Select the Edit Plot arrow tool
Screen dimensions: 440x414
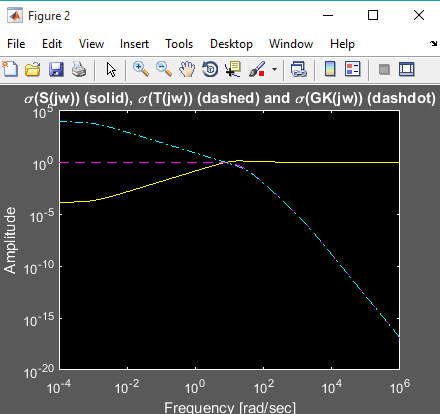click(111, 69)
